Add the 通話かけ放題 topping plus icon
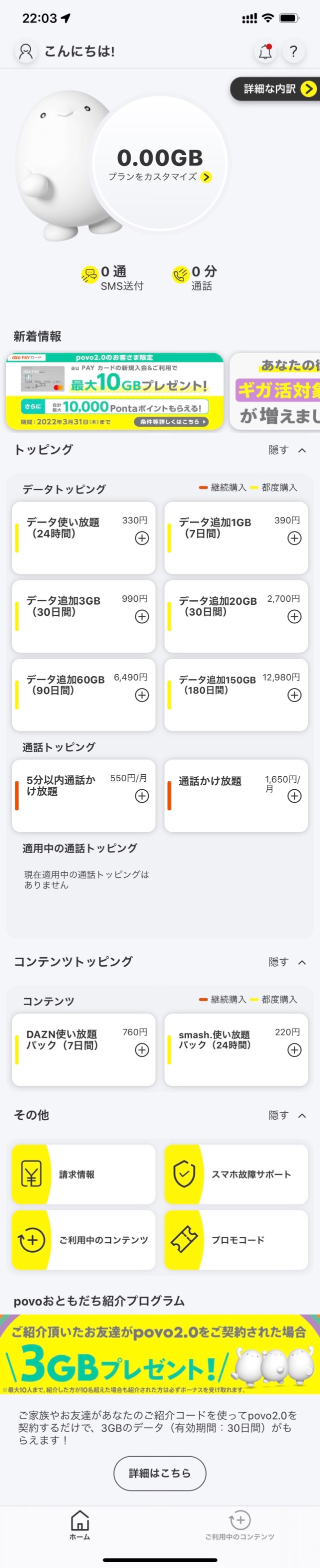 (294, 796)
